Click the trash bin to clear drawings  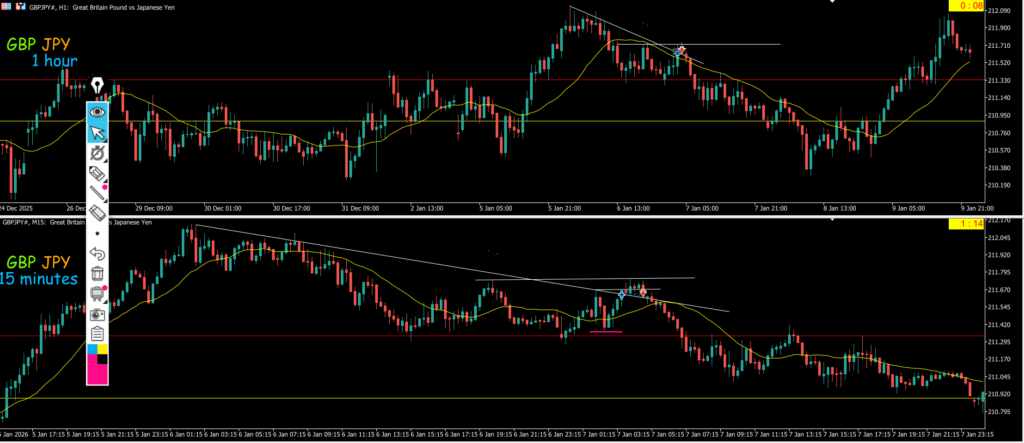click(97, 273)
